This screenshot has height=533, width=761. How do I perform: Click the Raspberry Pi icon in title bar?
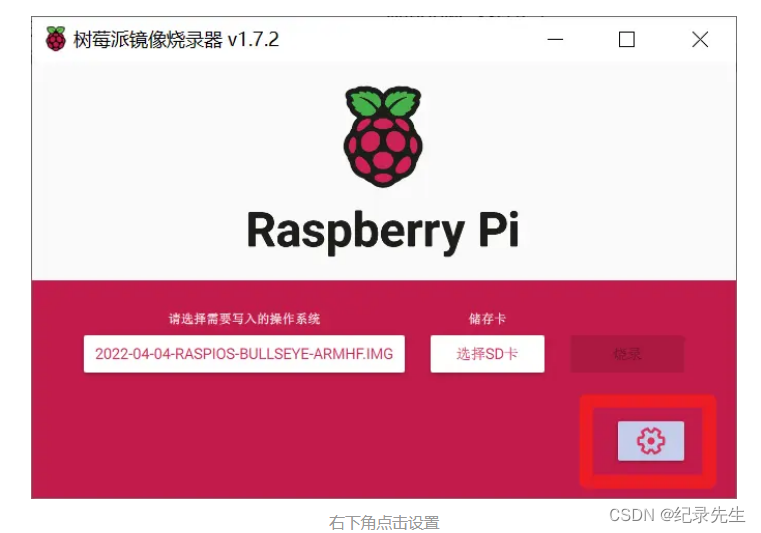pyautogui.click(x=56, y=39)
